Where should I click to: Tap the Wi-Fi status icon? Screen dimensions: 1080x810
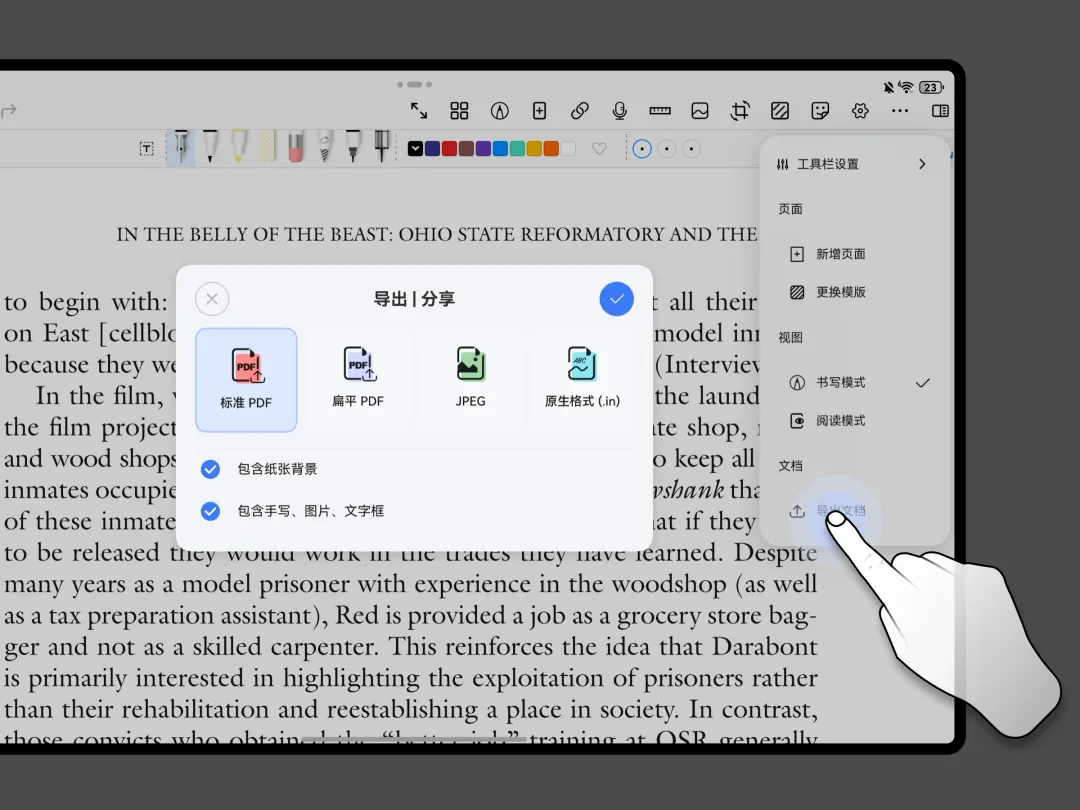pos(906,87)
